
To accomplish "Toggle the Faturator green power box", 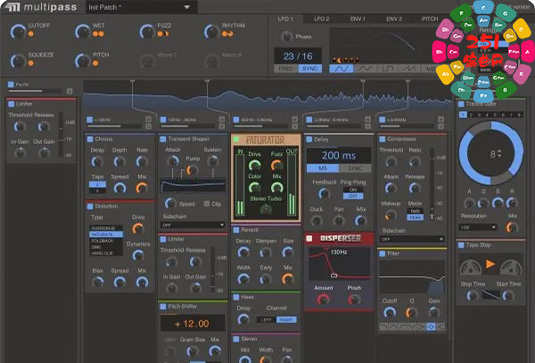I will tap(236, 140).
